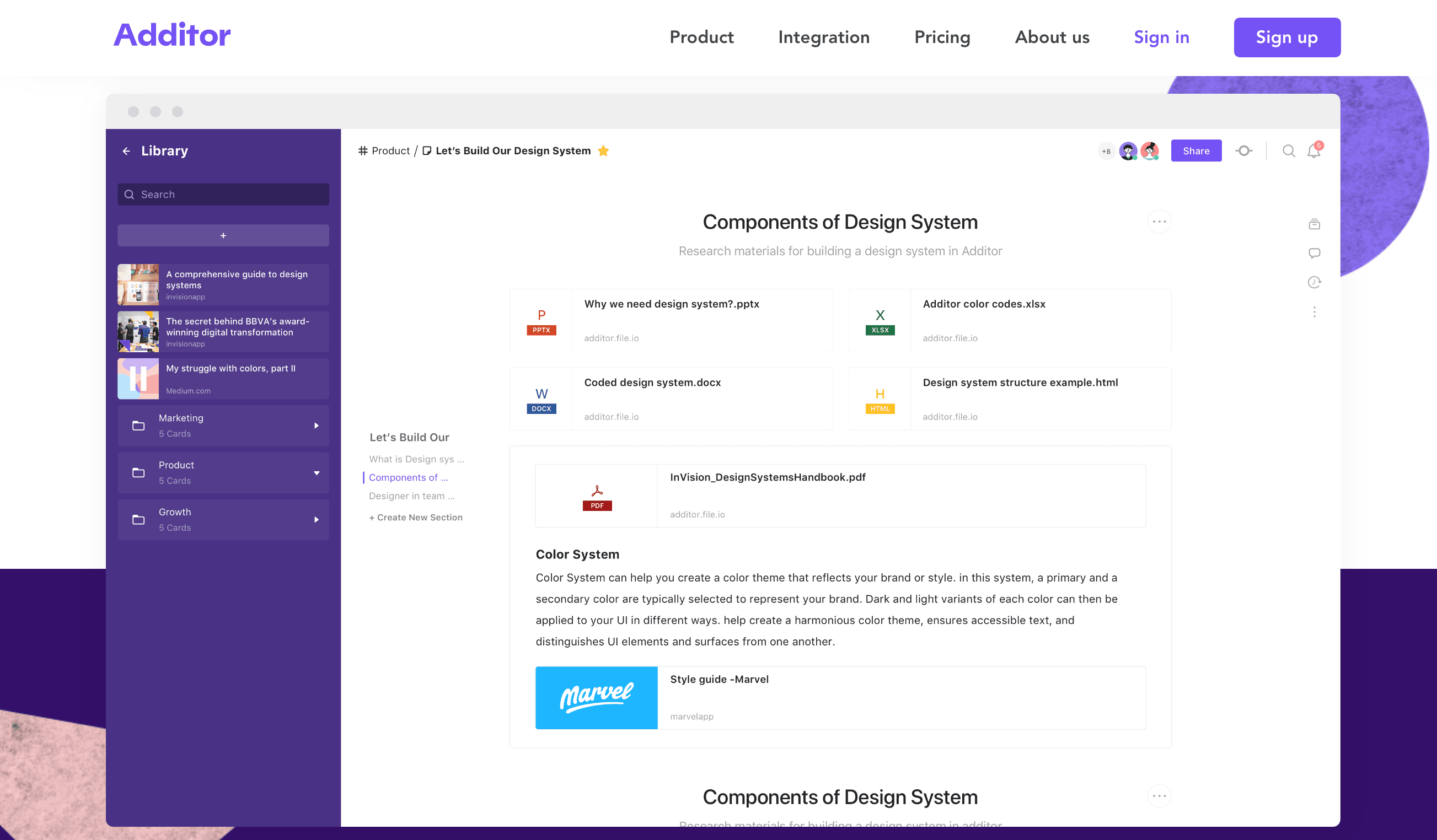
Task: Open 'Why we need design system?.pptx' file
Action: pyautogui.click(x=671, y=321)
